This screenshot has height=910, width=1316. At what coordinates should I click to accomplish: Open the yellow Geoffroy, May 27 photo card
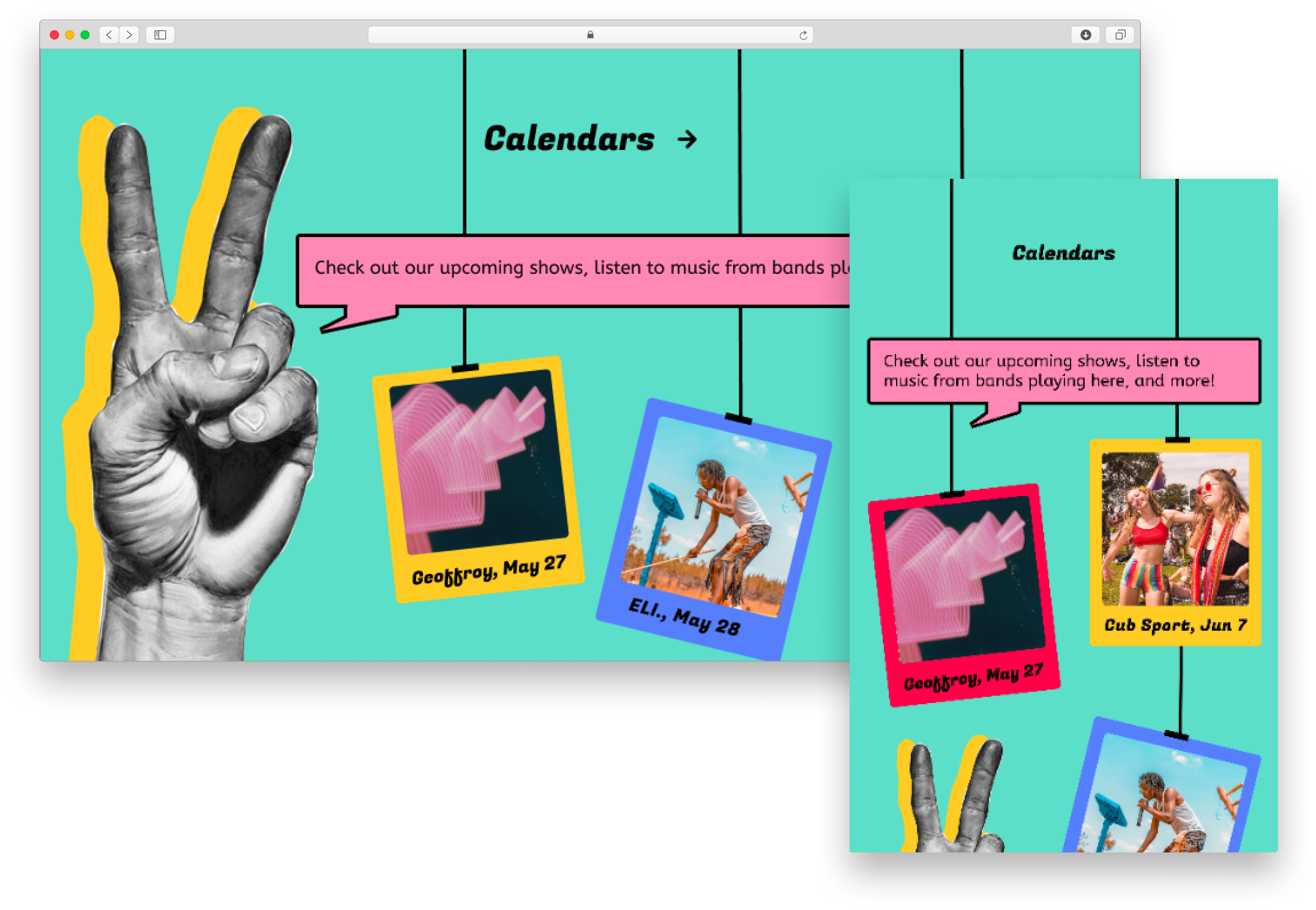pyautogui.click(x=479, y=479)
